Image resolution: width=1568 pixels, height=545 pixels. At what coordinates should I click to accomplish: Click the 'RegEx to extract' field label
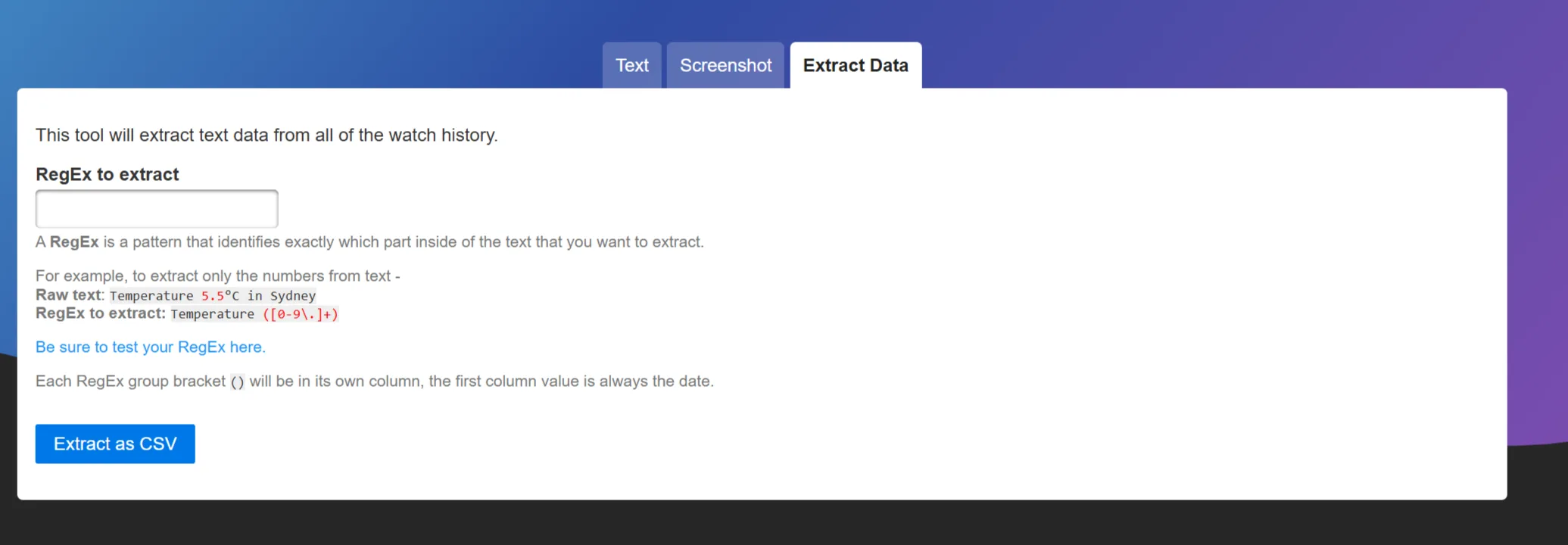pyautogui.click(x=108, y=174)
